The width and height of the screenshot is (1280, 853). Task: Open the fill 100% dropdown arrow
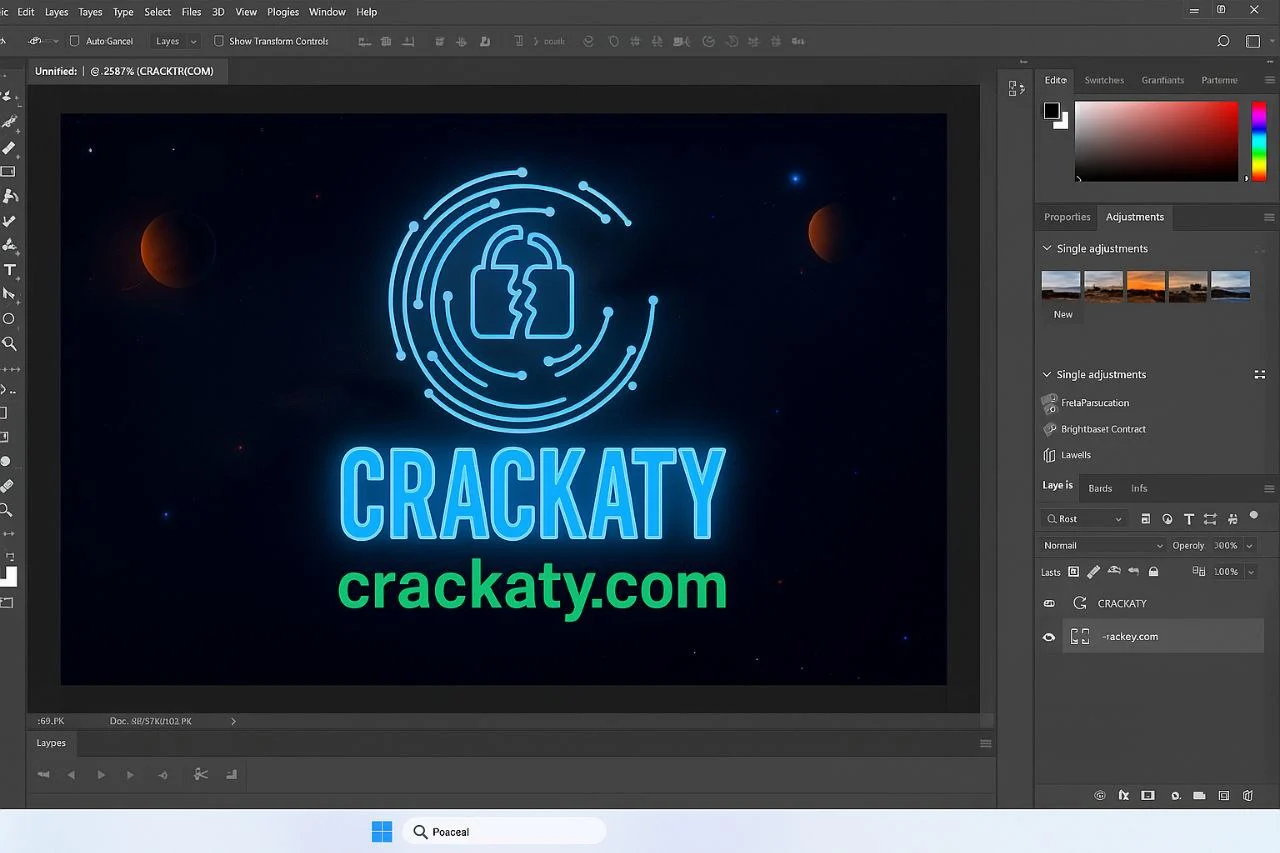[x=1250, y=572]
